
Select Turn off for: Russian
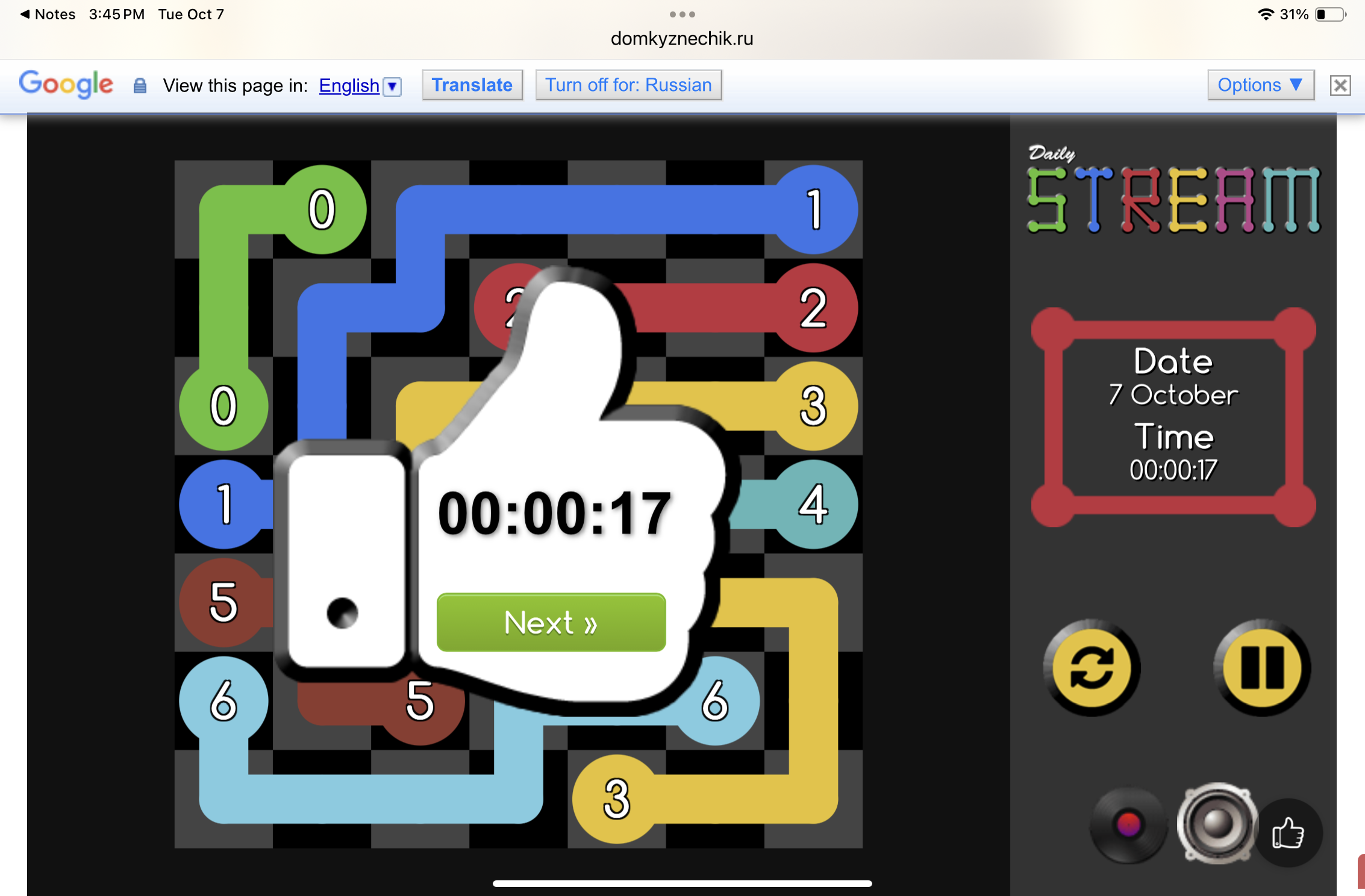click(x=628, y=85)
